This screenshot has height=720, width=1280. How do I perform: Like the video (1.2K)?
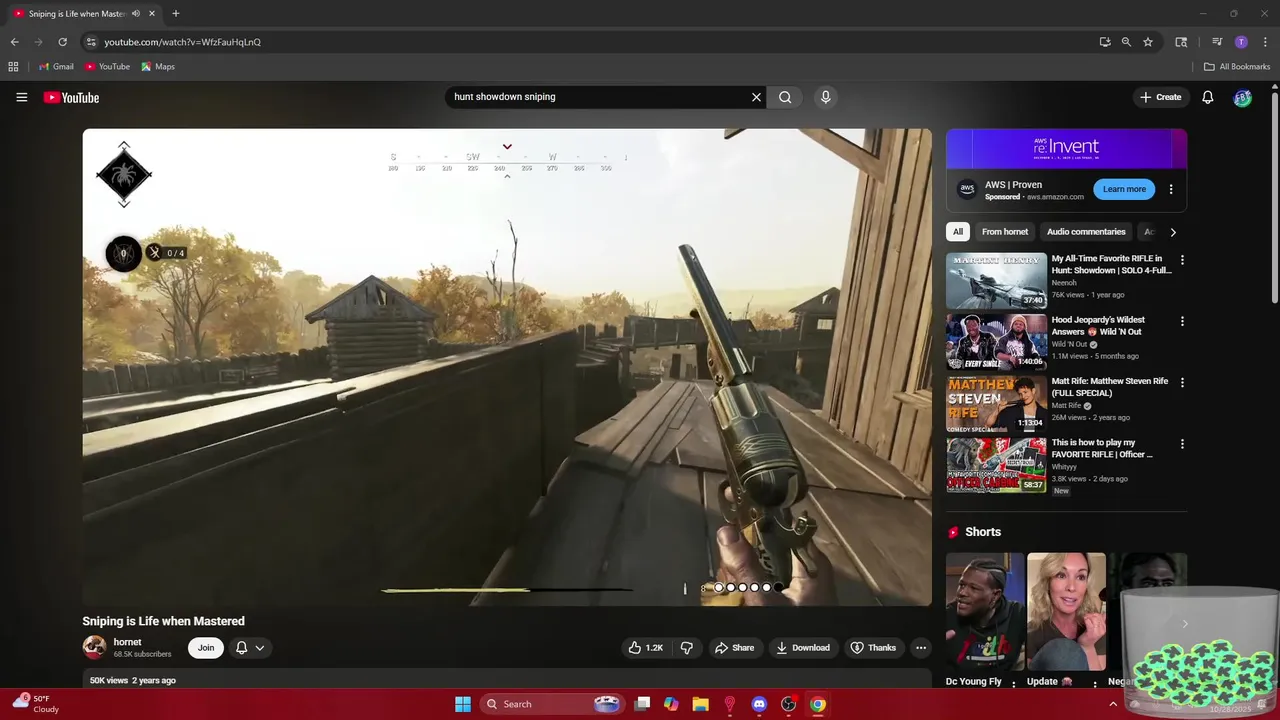pos(645,648)
